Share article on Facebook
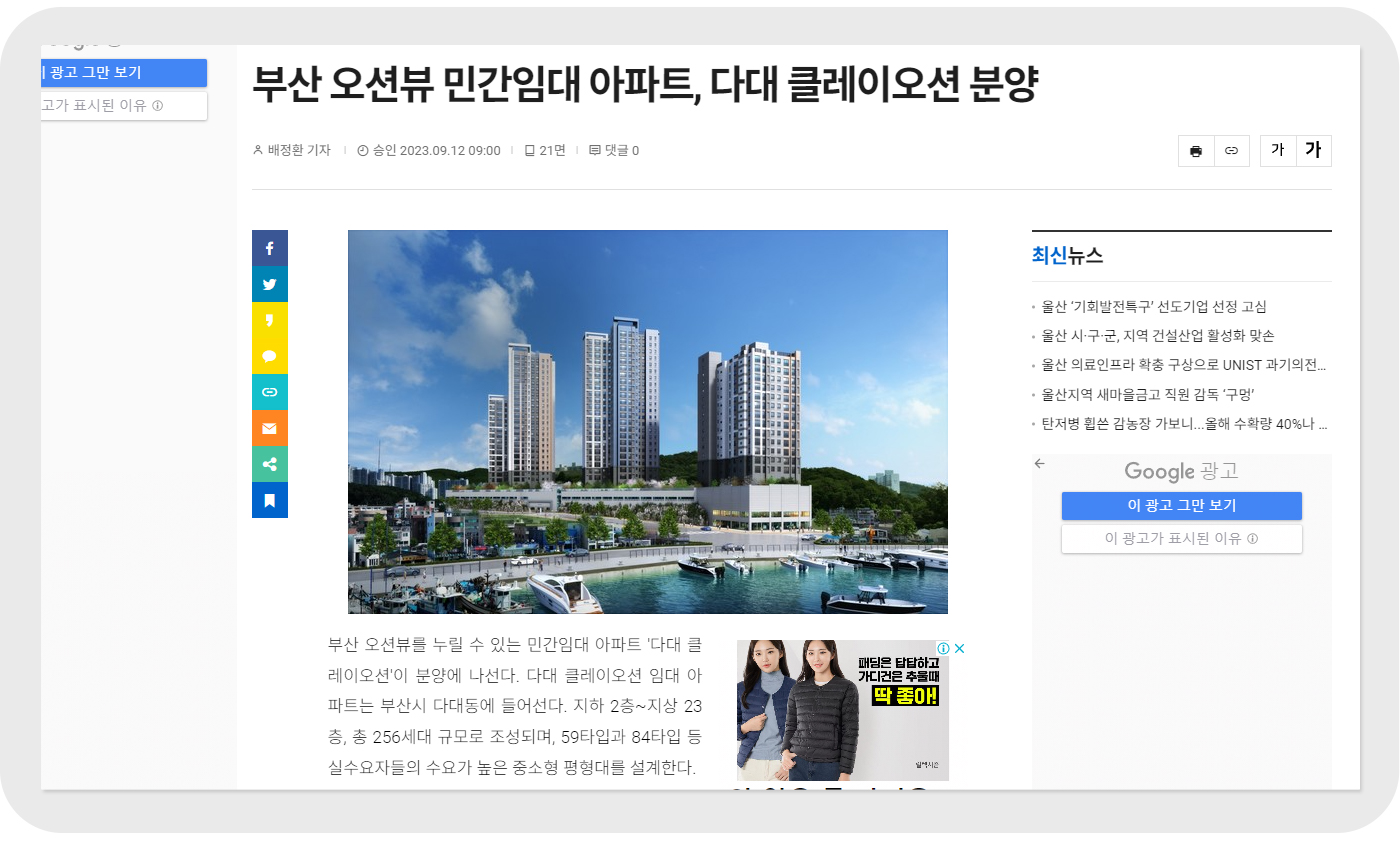 tap(270, 248)
